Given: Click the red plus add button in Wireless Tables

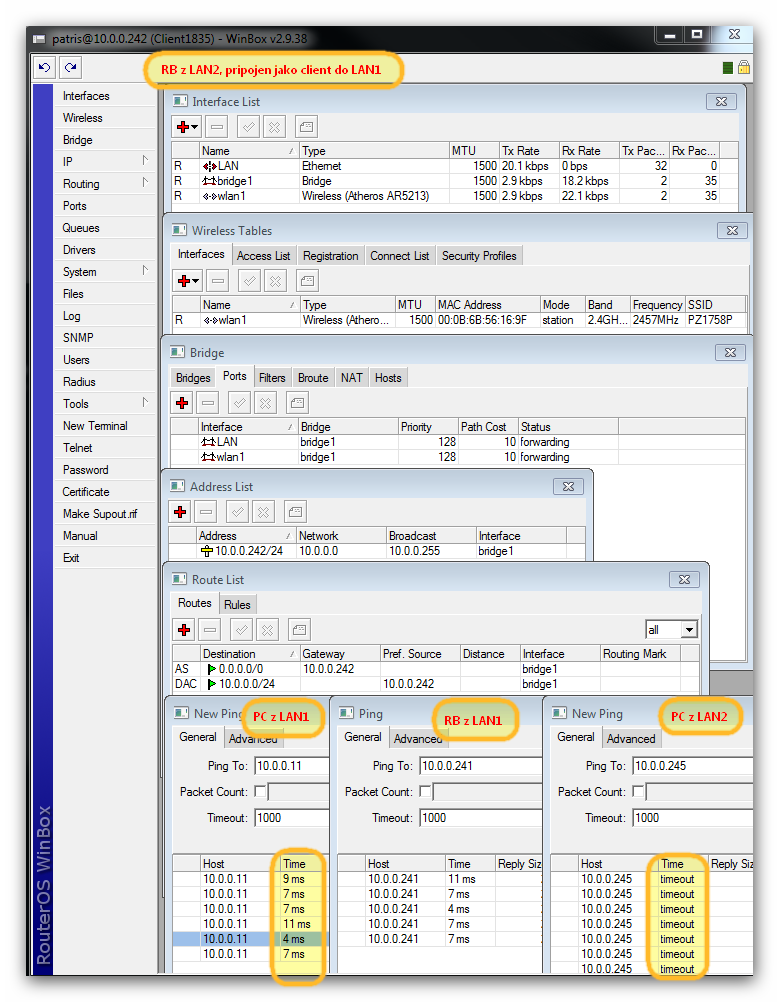Looking at the screenshot, I should pos(184,281).
